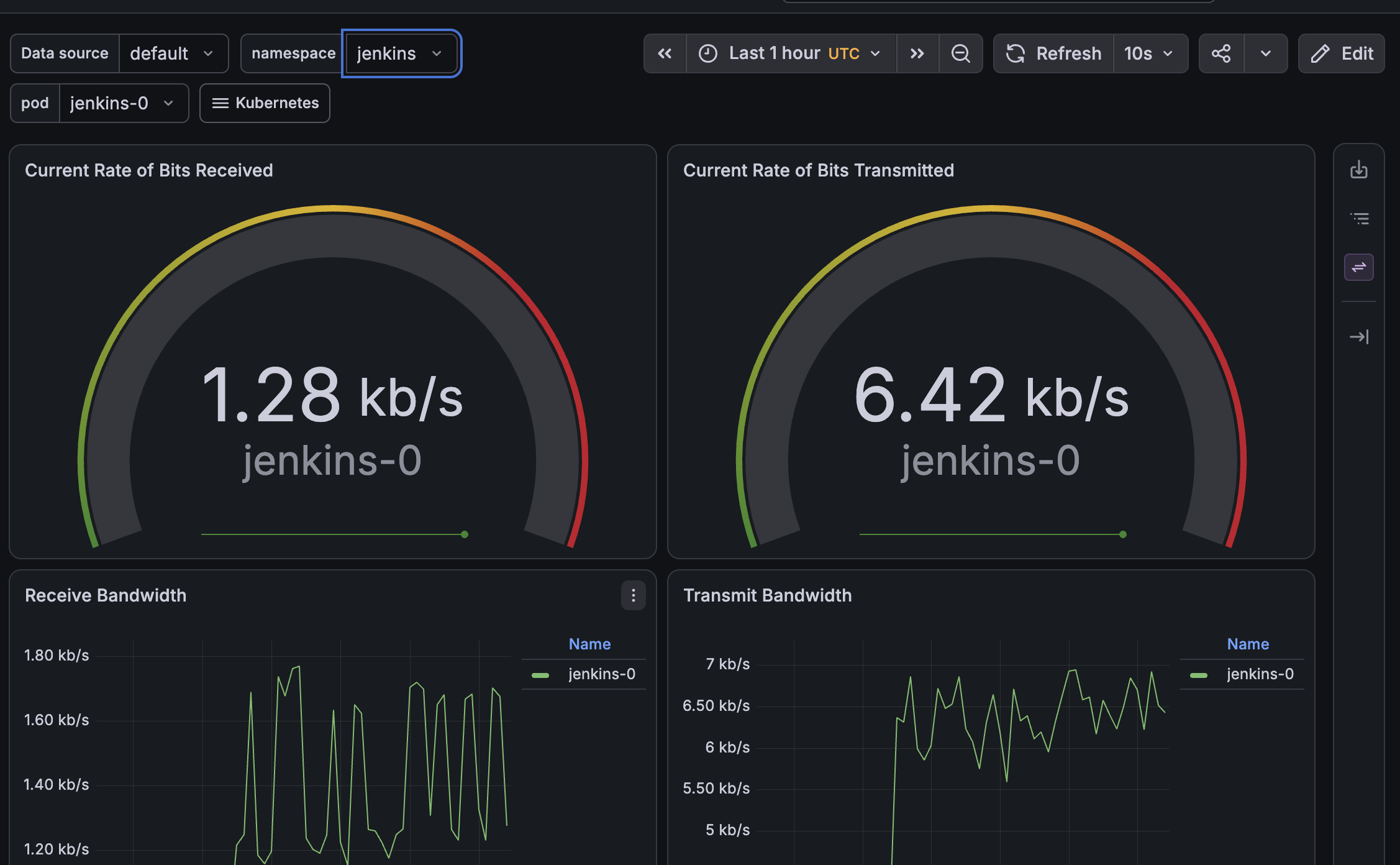Image resolution: width=1400 pixels, height=865 pixels.
Task: Open the Data source default dropdown
Action: tap(173, 53)
